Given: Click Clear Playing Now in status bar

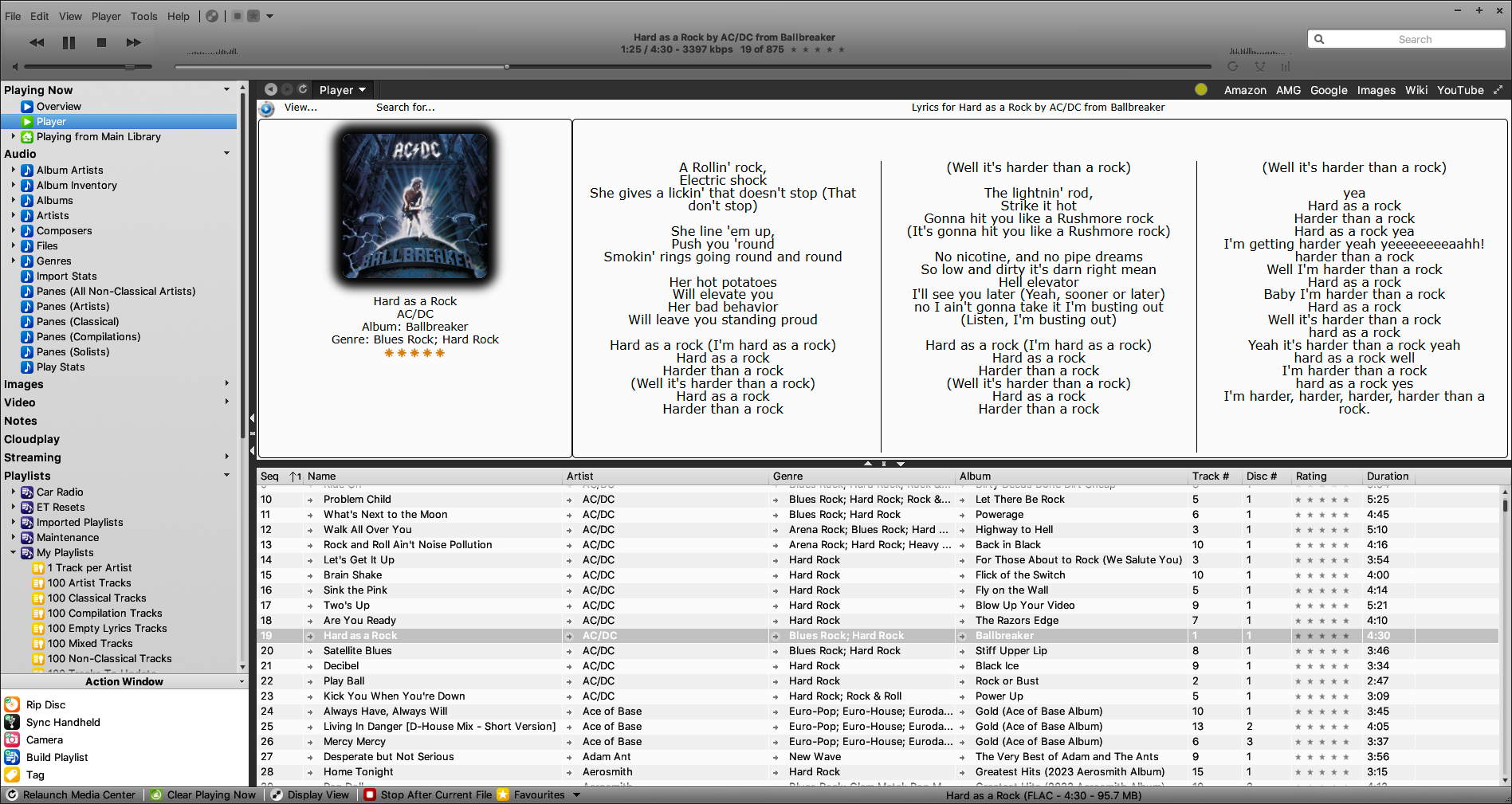Looking at the screenshot, I should pos(203,794).
